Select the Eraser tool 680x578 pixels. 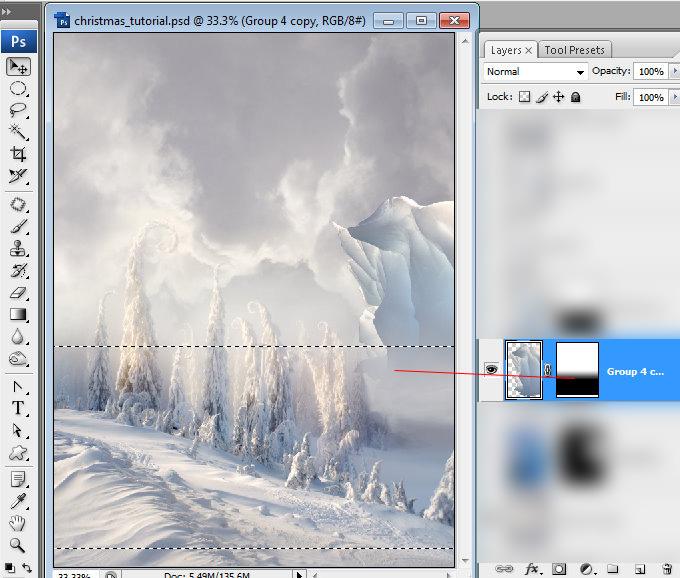pyautogui.click(x=18, y=293)
